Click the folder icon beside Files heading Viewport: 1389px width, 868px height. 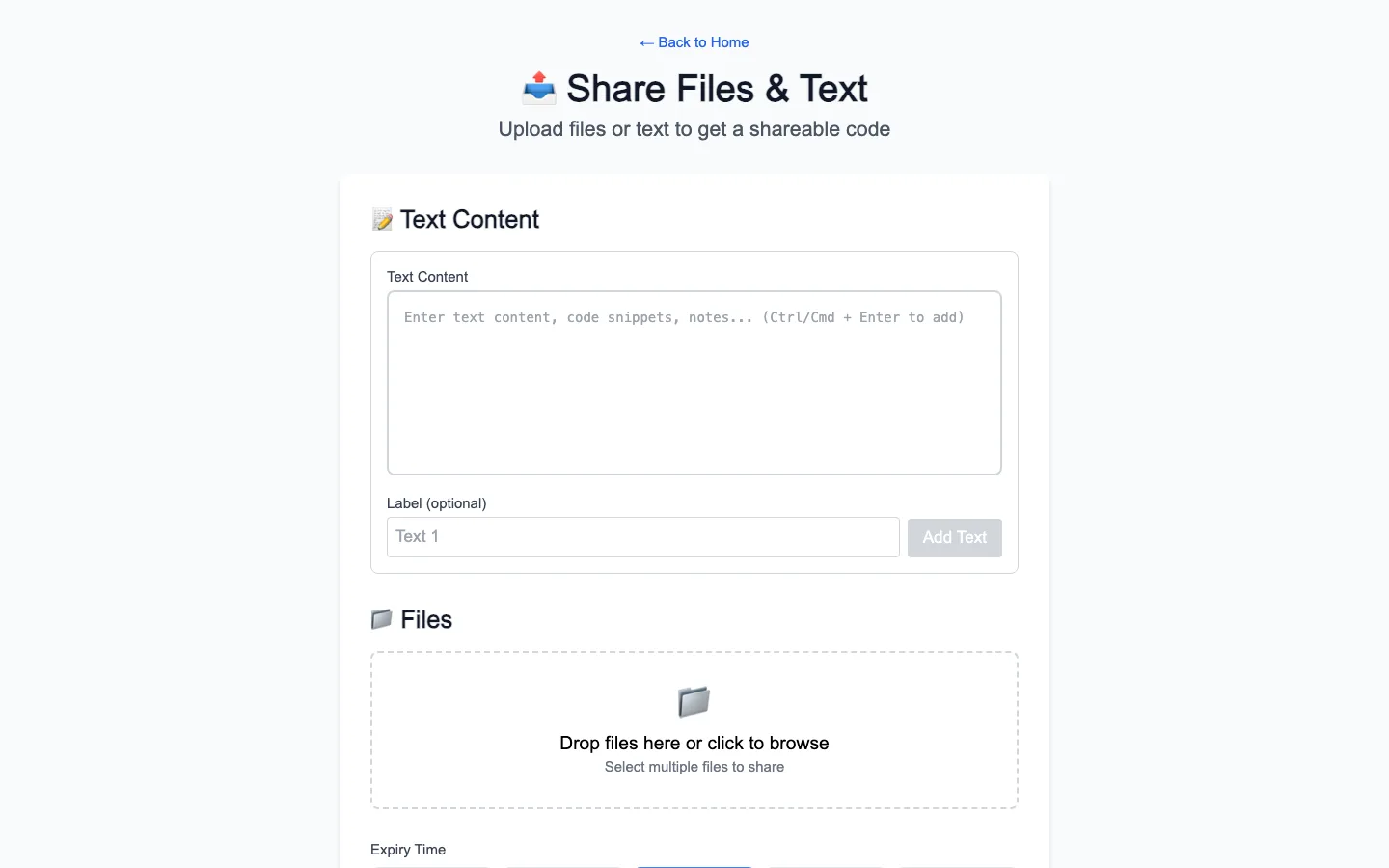pyautogui.click(x=382, y=619)
